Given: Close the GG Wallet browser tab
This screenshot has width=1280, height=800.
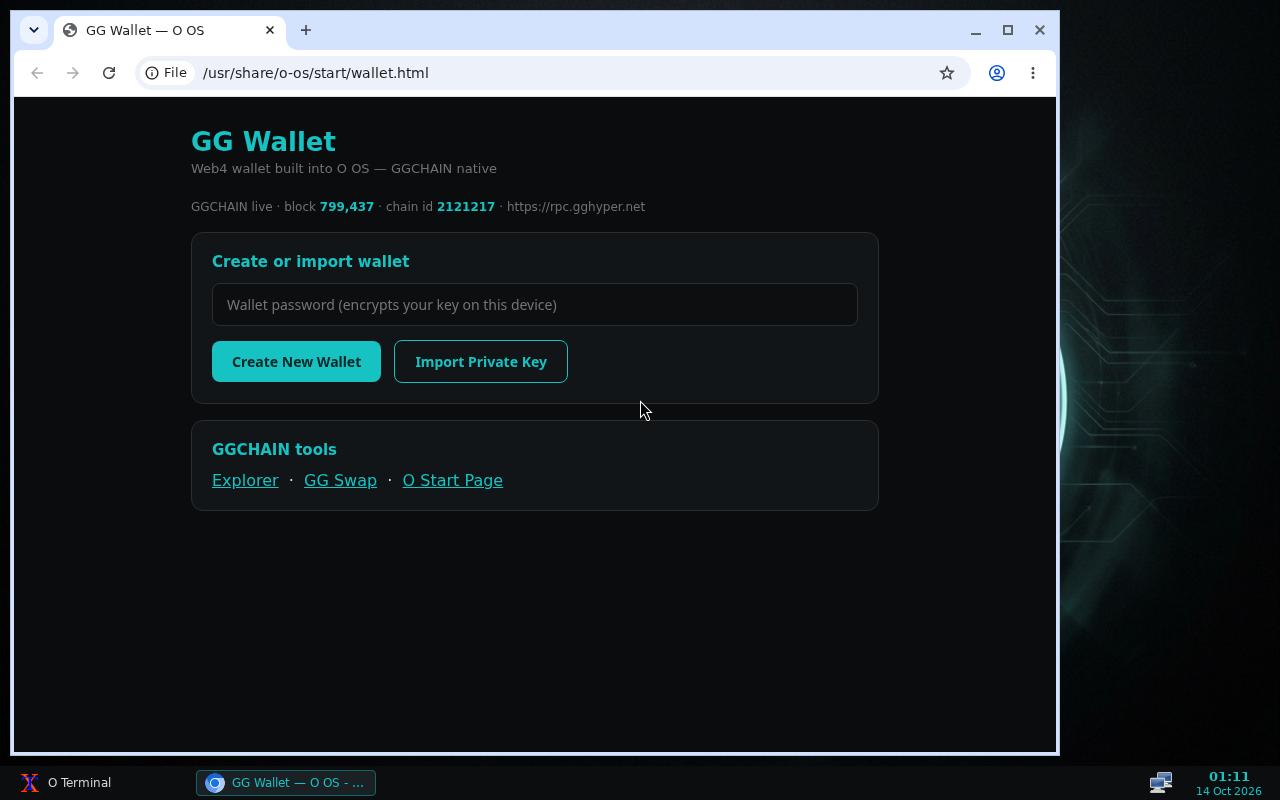Looking at the screenshot, I should 270,30.
